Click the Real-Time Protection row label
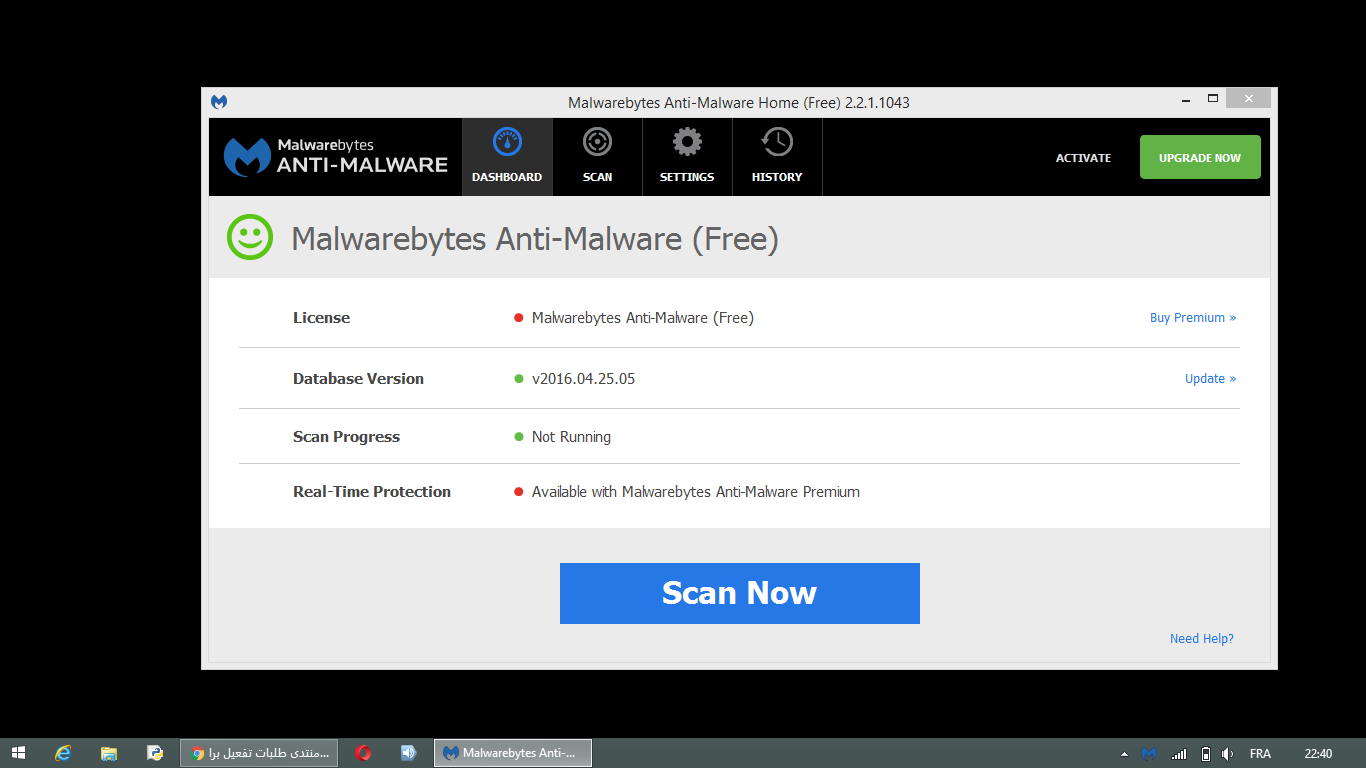Viewport: 1366px width, 768px height. [x=372, y=492]
